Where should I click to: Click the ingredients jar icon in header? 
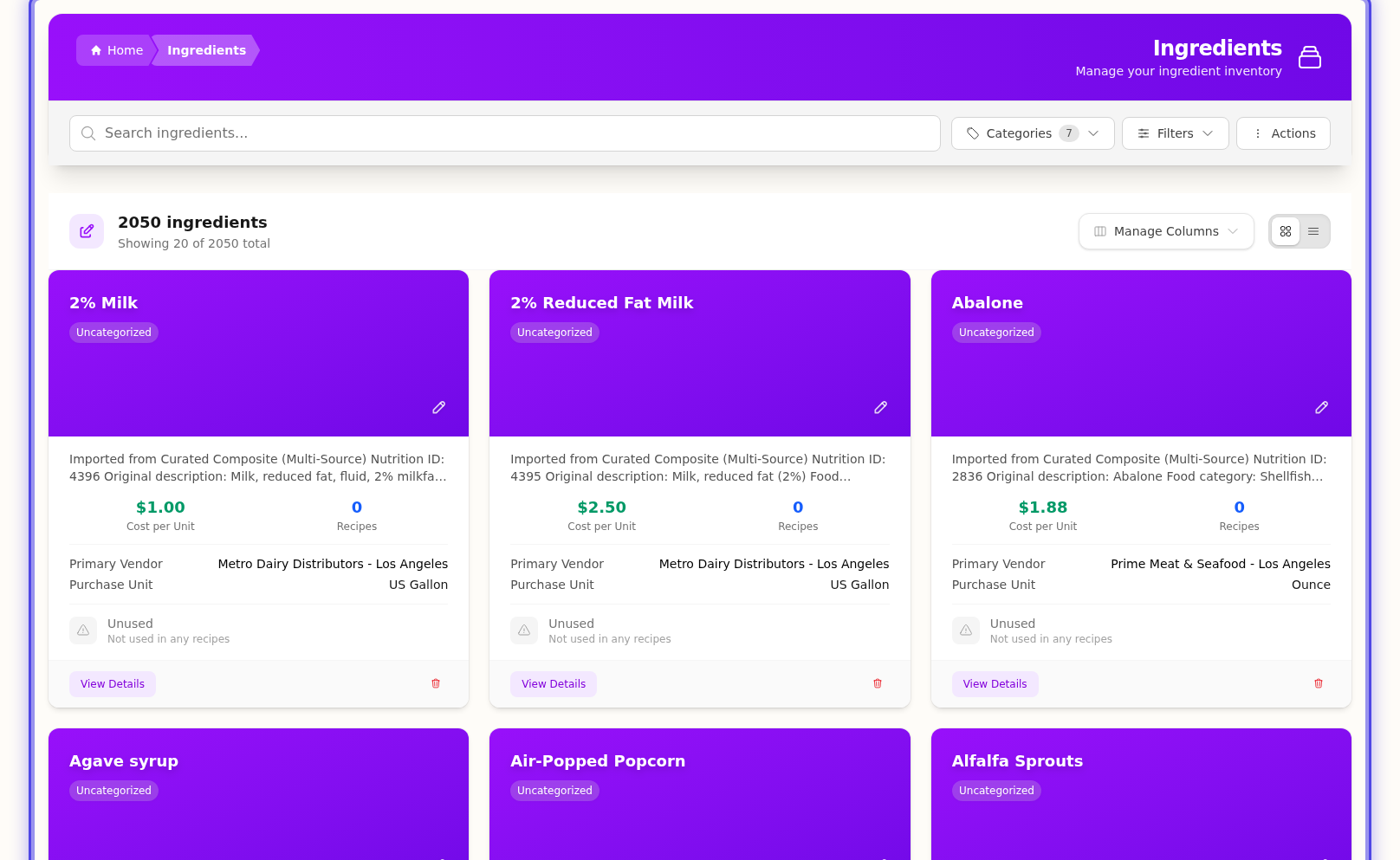pyautogui.click(x=1310, y=57)
